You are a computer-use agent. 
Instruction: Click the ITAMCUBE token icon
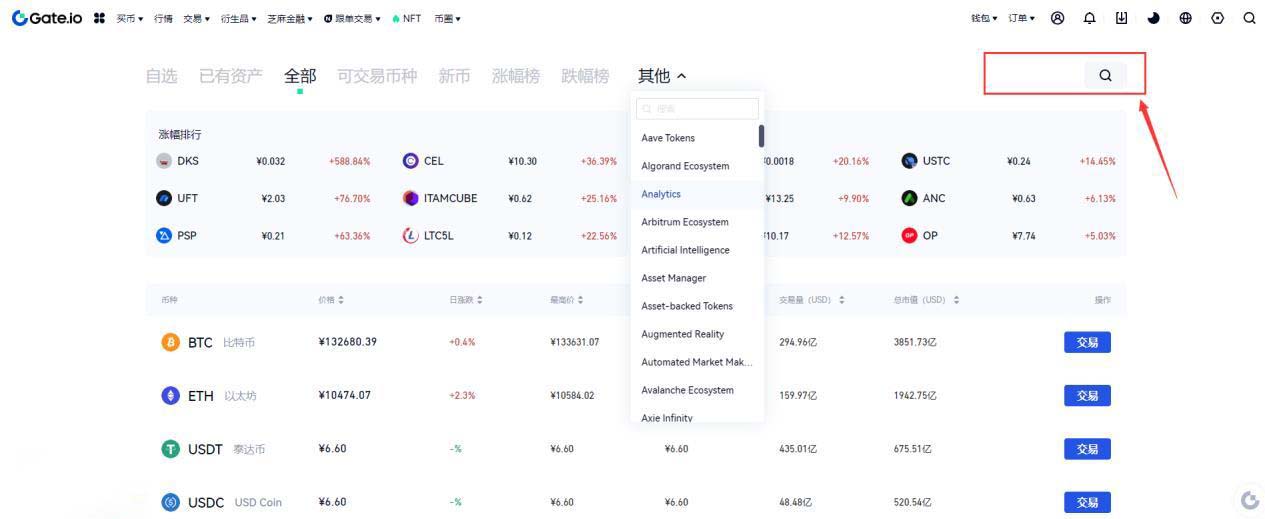pos(410,198)
